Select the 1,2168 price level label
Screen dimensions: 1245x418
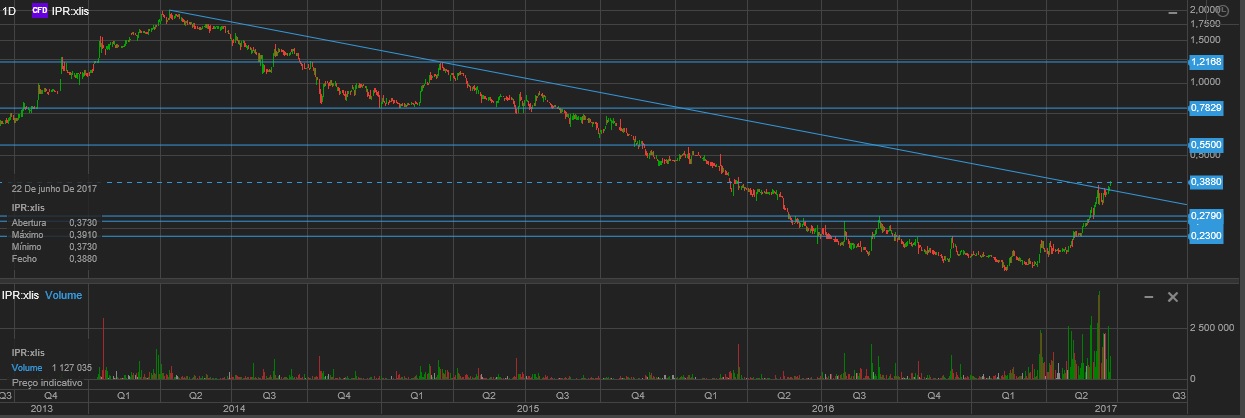tap(1205, 62)
